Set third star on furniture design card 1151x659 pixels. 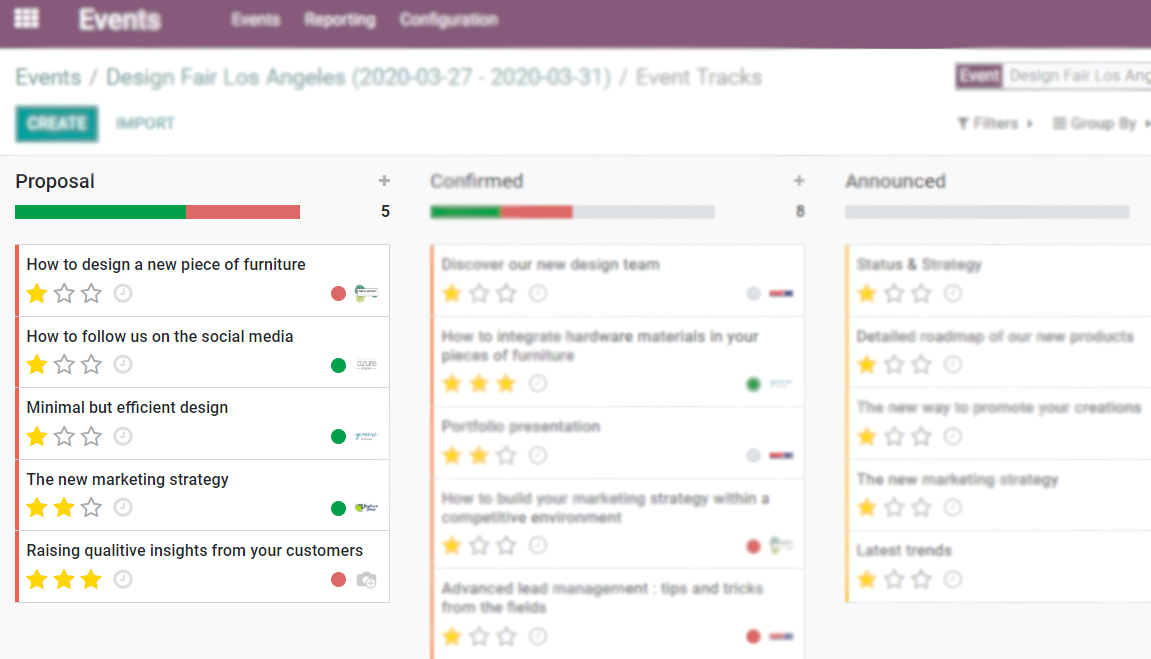(91, 294)
